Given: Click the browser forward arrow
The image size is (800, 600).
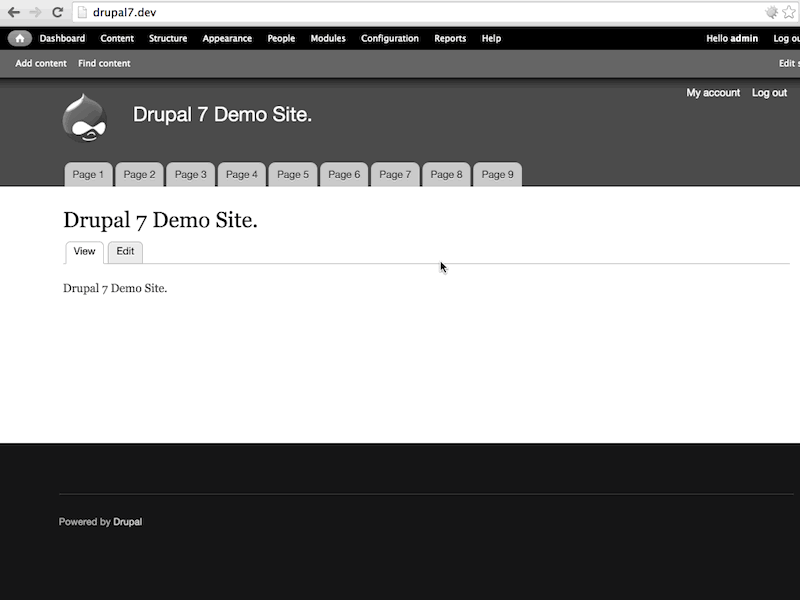Looking at the screenshot, I should coord(32,12).
